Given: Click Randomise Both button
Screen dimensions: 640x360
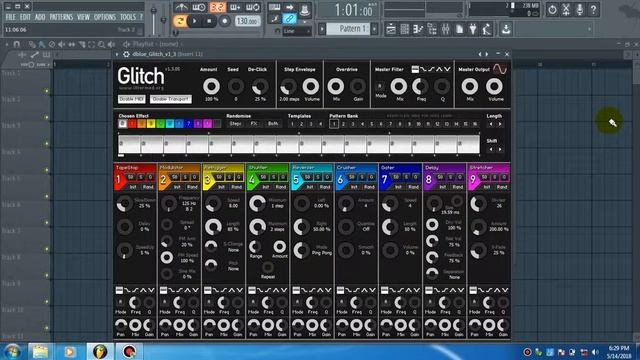Looking at the screenshot, I should click(x=273, y=124).
